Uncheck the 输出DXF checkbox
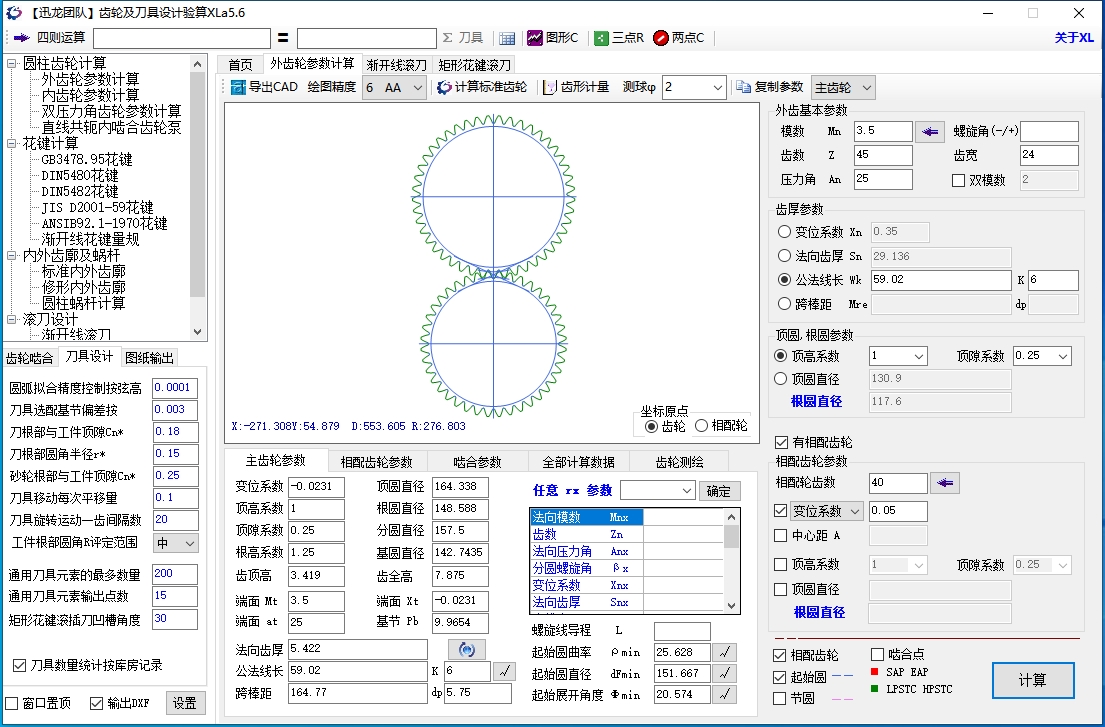The height and width of the screenshot is (727, 1105). point(97,703)
